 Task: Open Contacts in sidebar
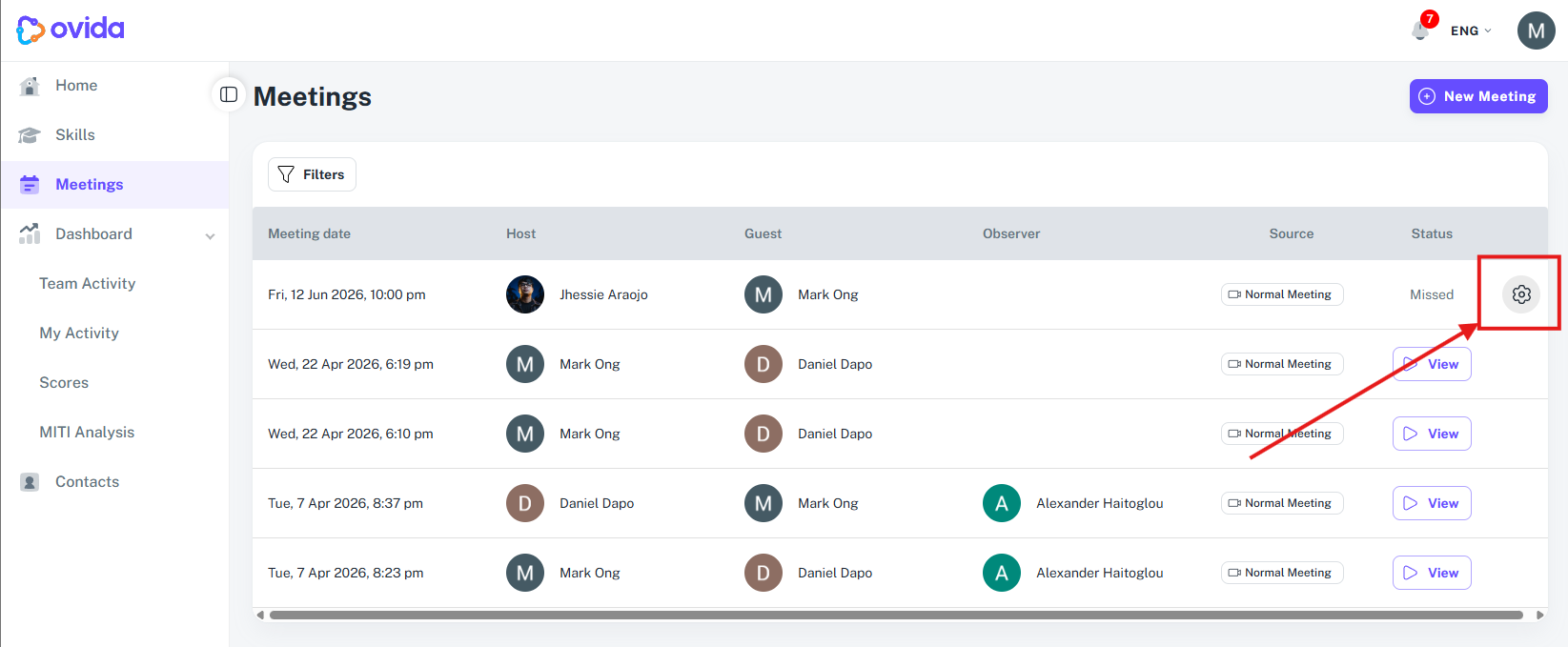point(114,482)
